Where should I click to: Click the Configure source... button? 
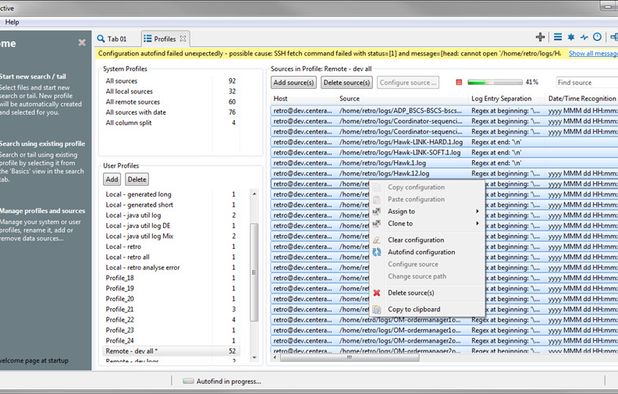click(x=408, y=82)
